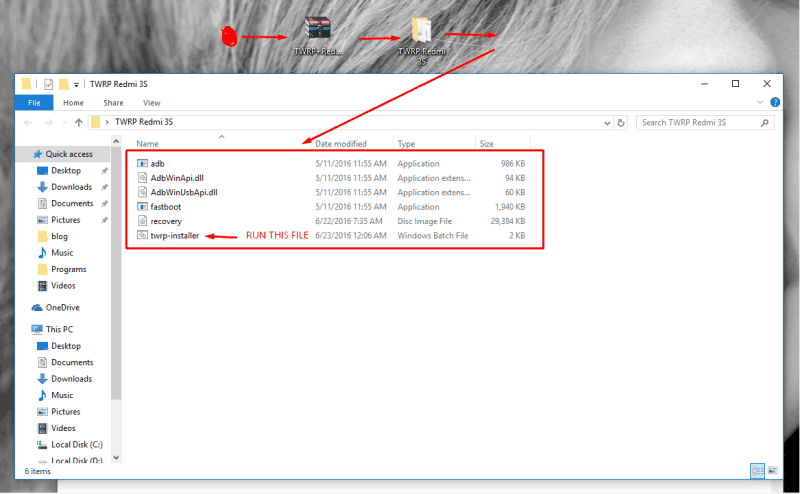
Task: Click the sidebar scroll down arrow
Action: (x=116, y=457)
